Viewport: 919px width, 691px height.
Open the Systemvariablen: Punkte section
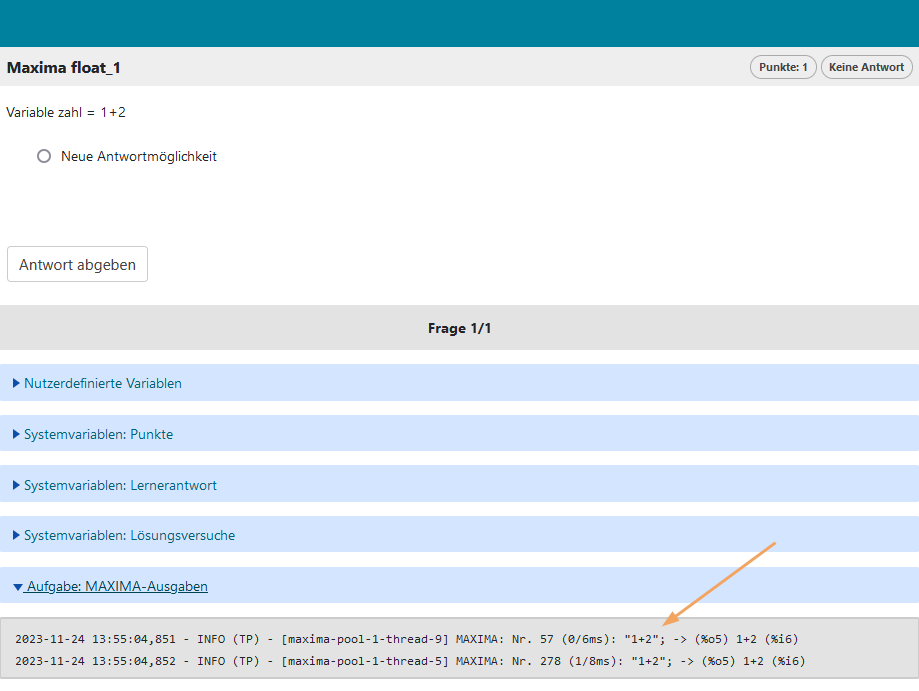[x=98, y=434]
